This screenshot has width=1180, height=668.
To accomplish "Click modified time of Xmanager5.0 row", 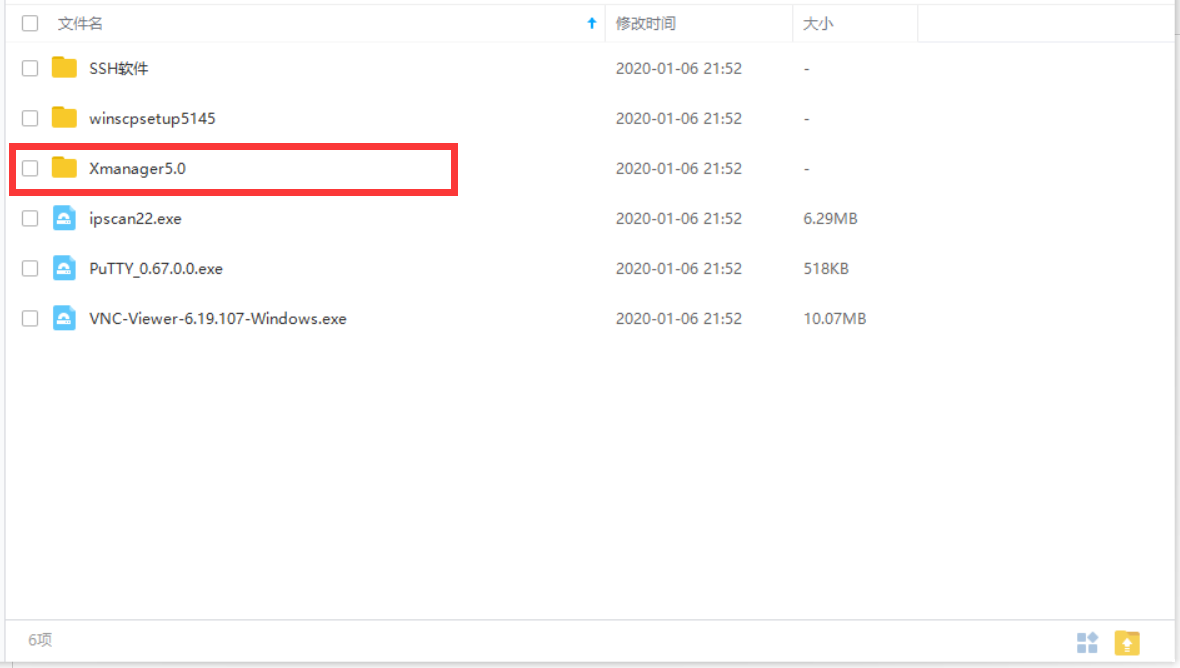I will tap(679, 169).
